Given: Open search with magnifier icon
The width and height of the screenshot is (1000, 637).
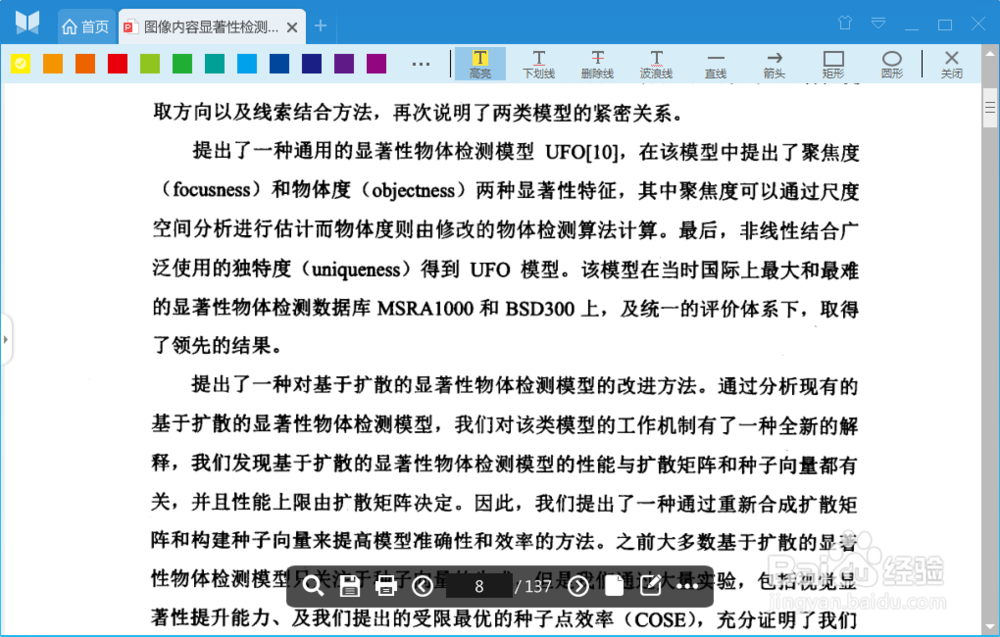Looking at the screenshot, I should [x=313, y=585].
